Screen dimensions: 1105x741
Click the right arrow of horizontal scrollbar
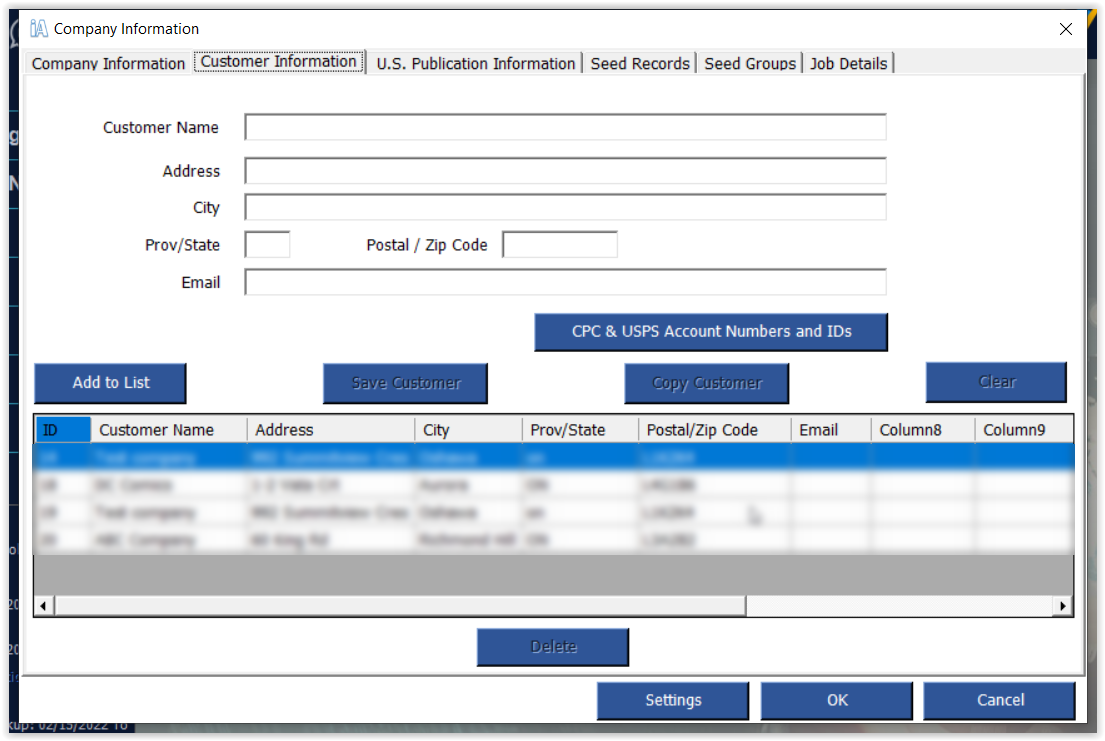click(1062, 606)
